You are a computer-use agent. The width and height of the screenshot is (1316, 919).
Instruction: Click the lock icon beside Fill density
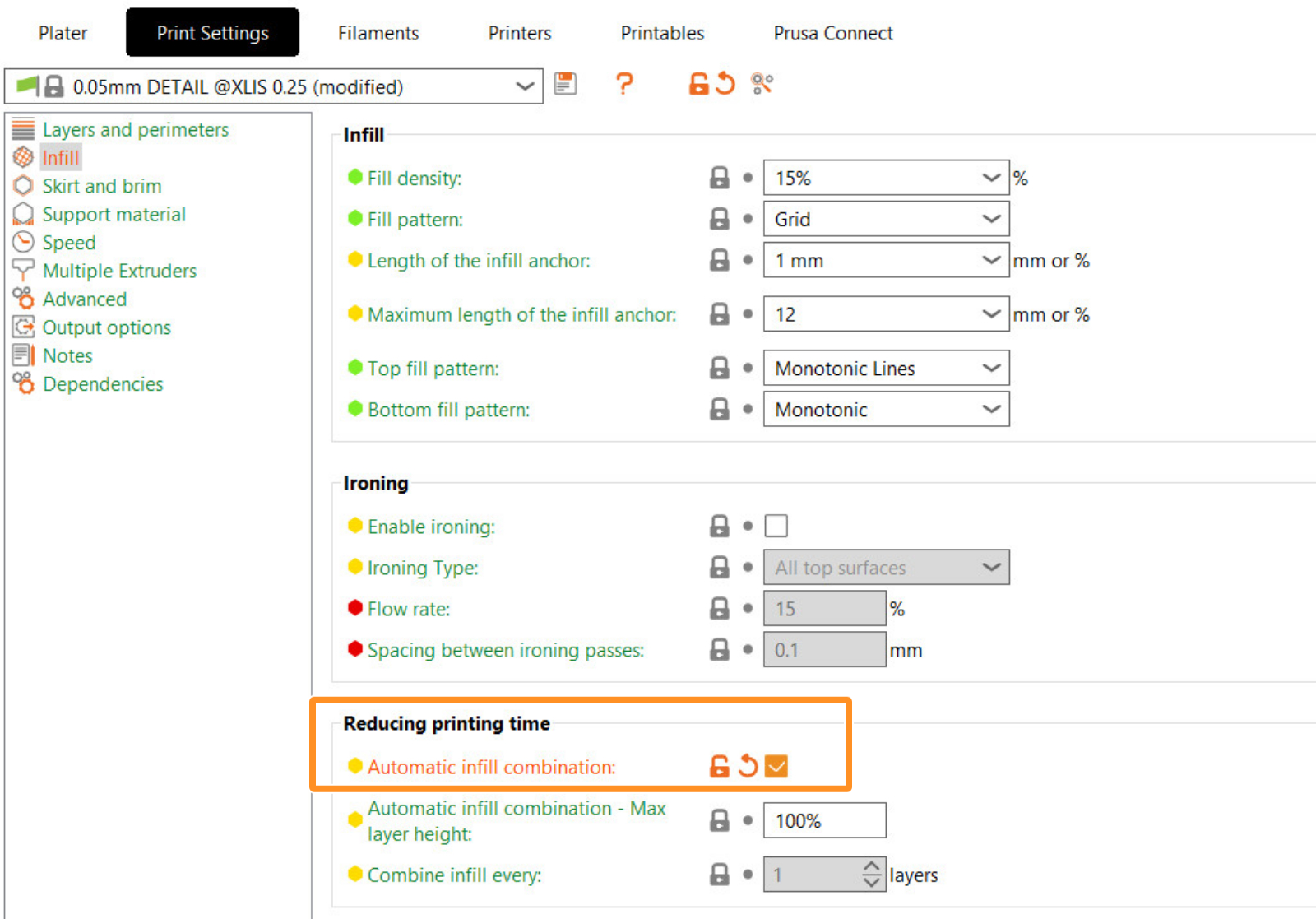(720, 178)
